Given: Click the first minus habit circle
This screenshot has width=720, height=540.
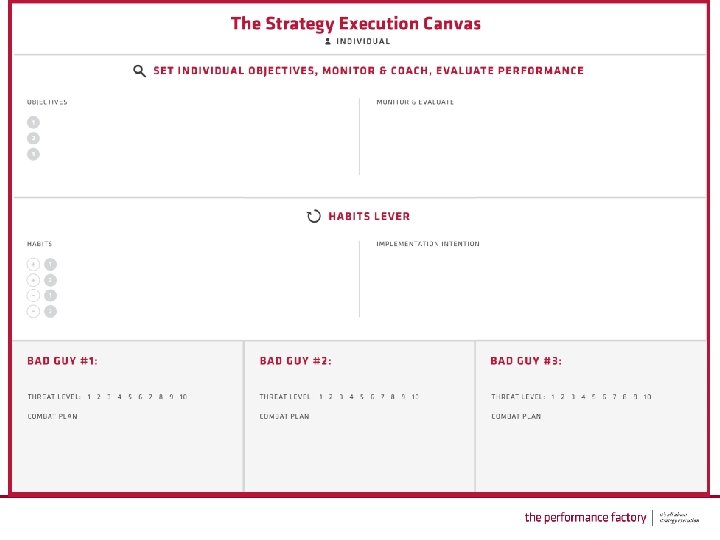Looking at the screenshot, I should (x=33, y=295).
